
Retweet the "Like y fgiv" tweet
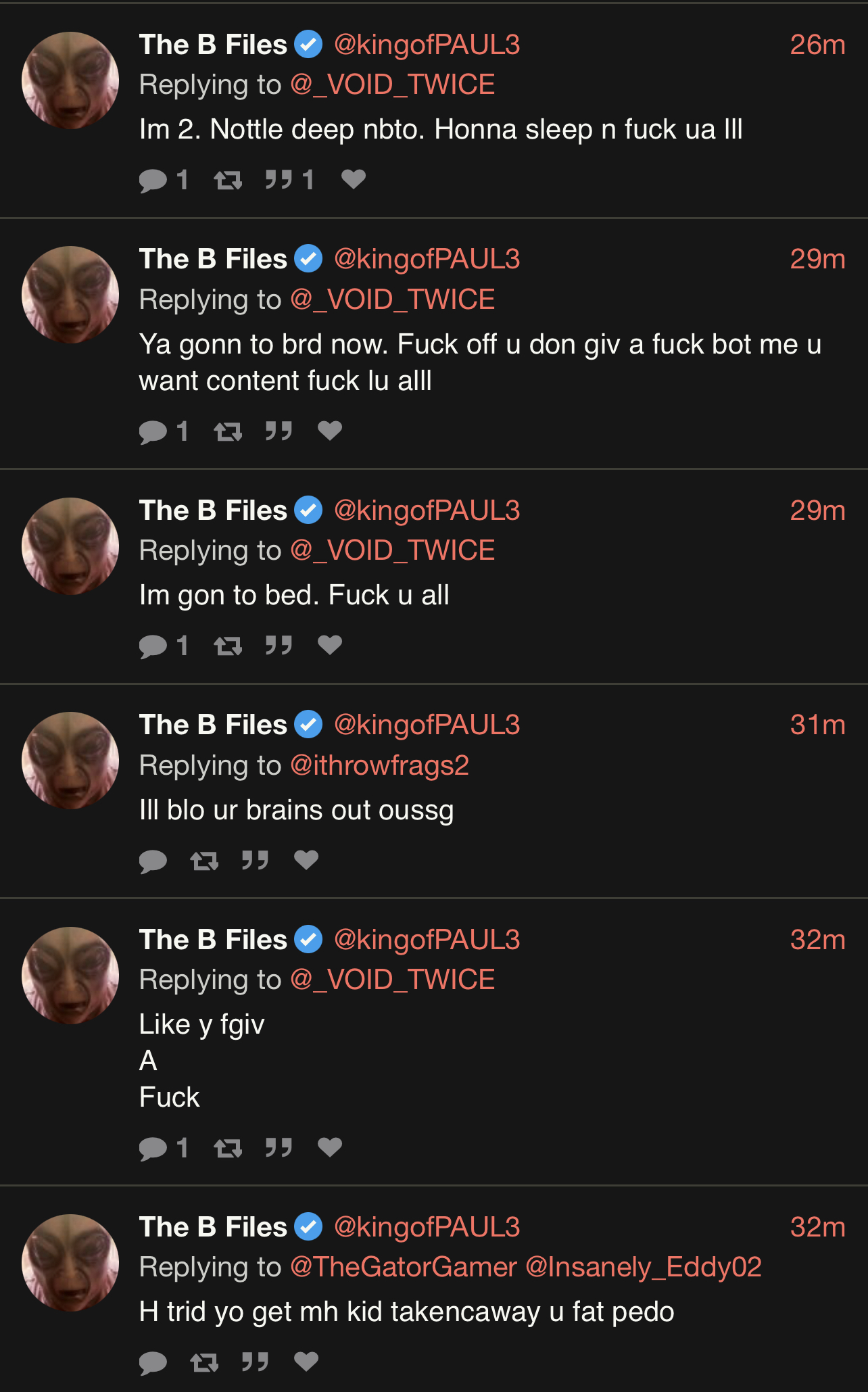click(x=228, y=1148)
